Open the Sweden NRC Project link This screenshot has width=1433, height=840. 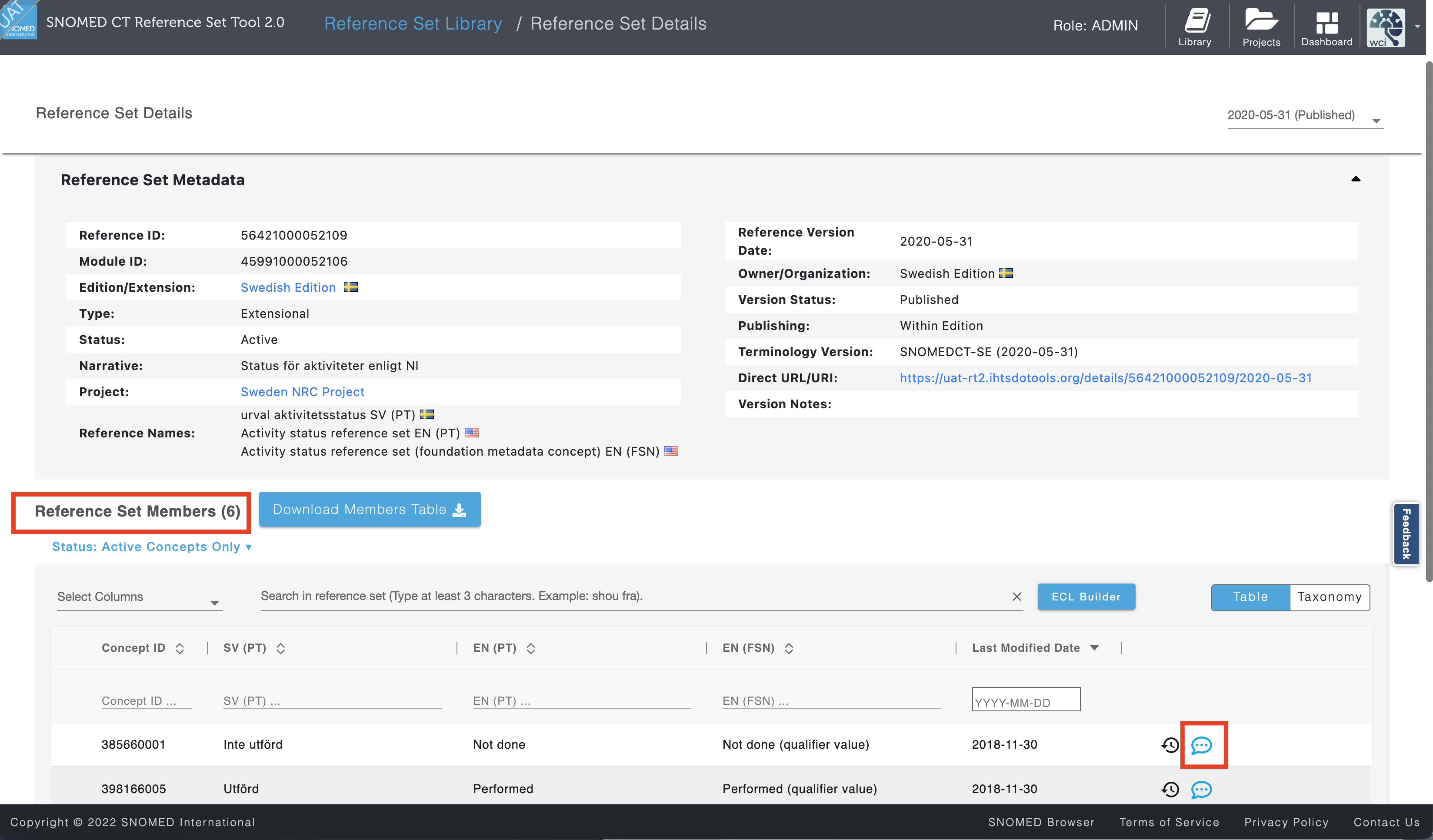click(x=302, y=392)
